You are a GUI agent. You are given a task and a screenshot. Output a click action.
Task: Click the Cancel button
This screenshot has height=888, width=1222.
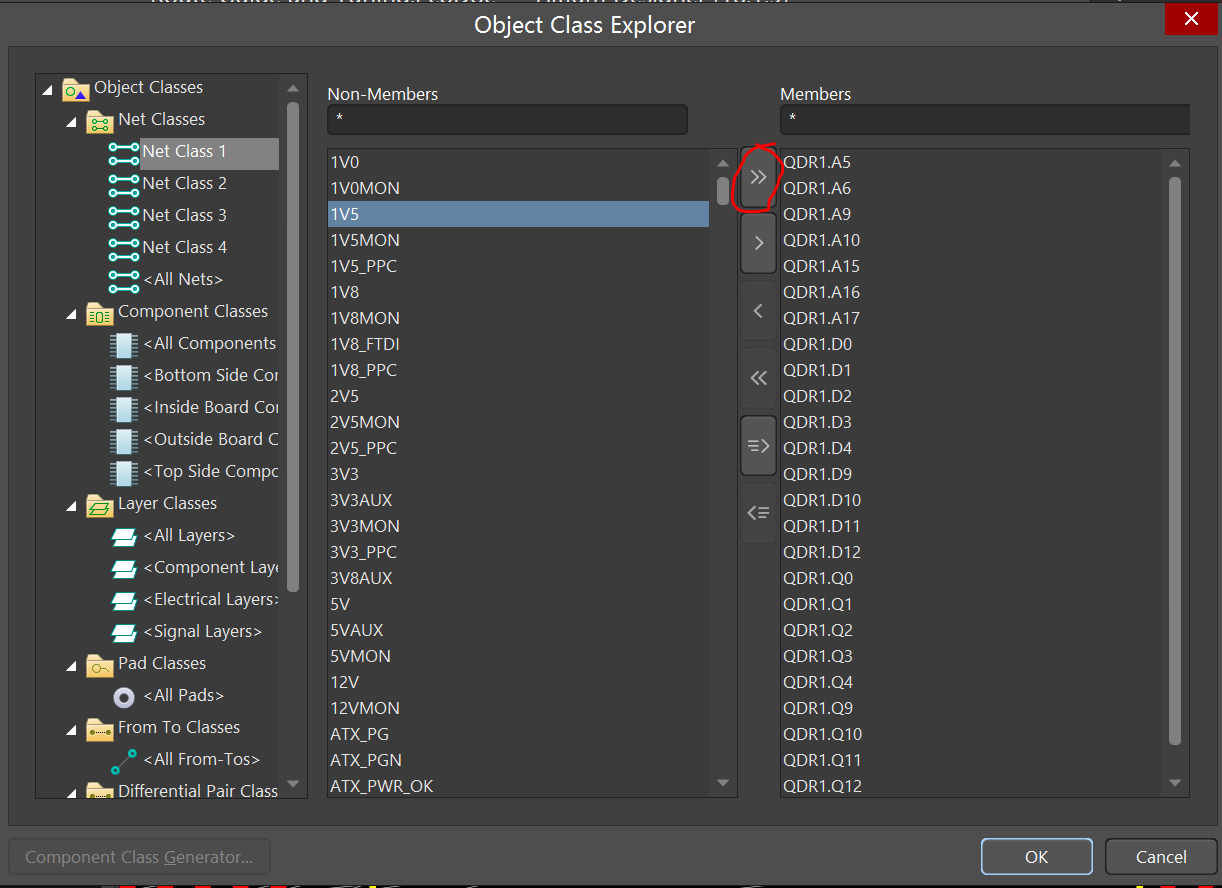[1161, 857]
